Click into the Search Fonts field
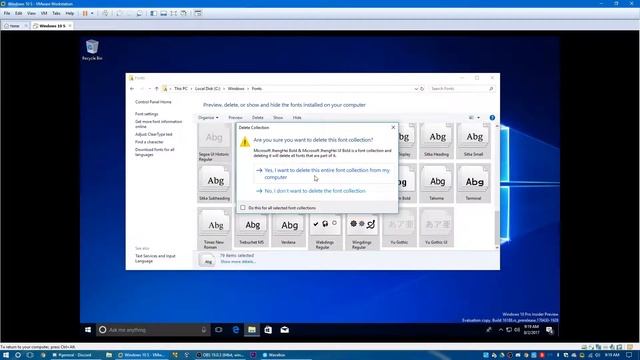Screen dimensions: 640x360 click(x=461, y=89)
